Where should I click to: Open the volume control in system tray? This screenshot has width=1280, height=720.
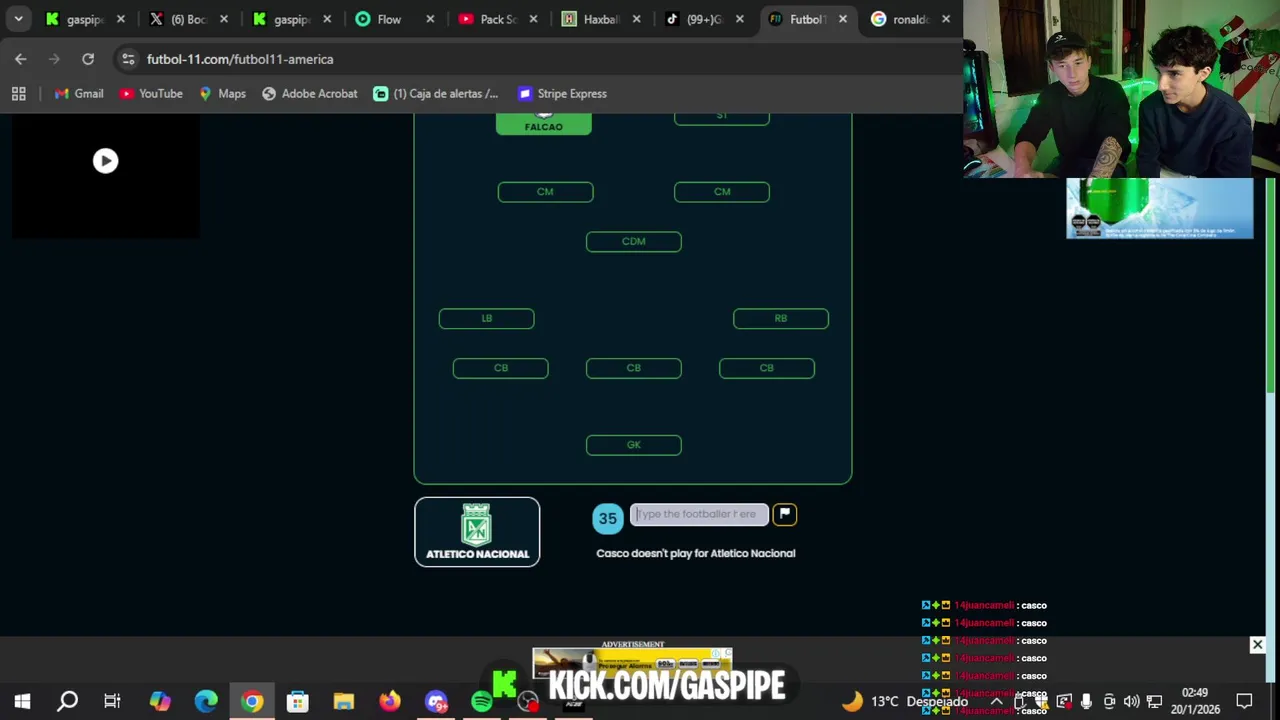click(1131, 701)
